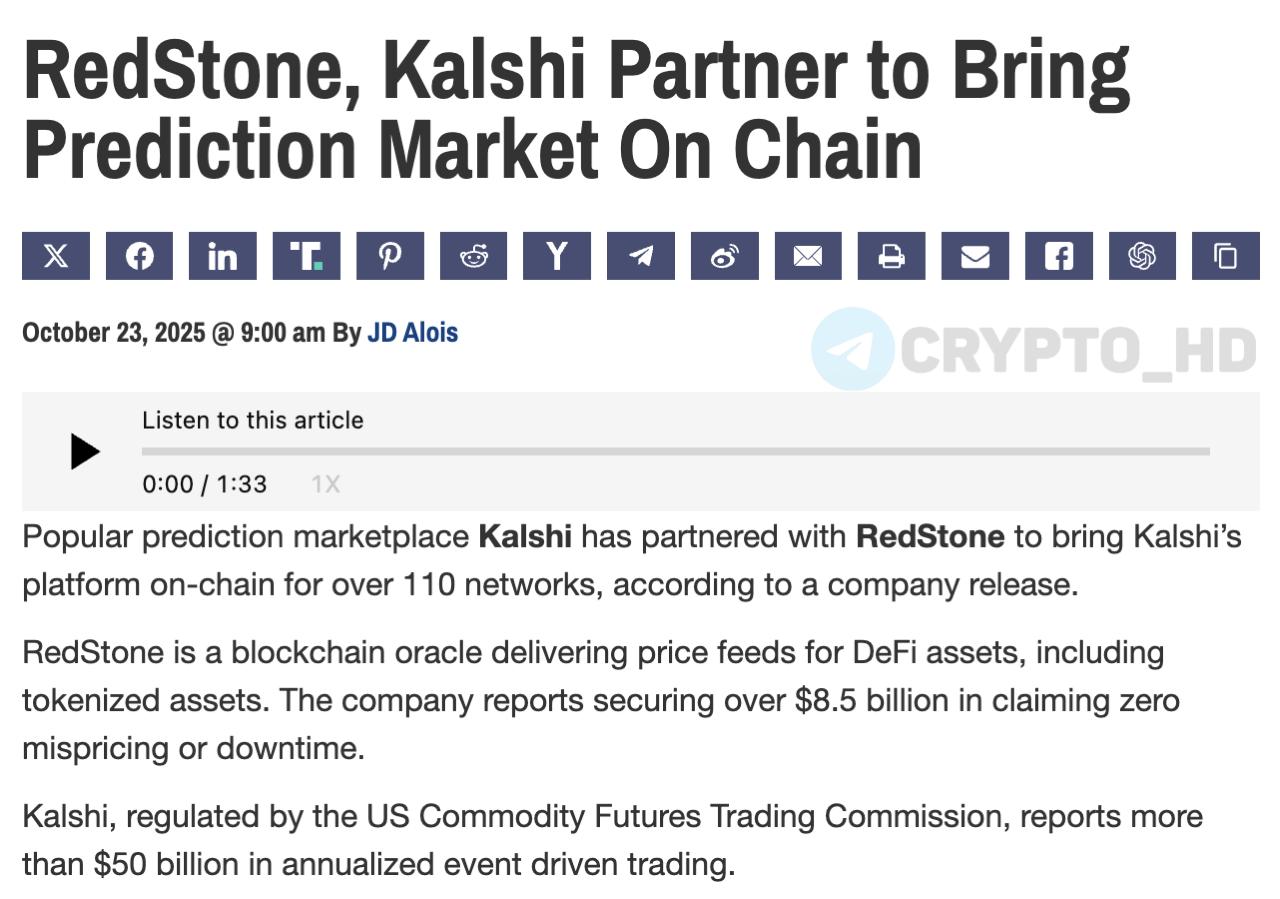
Task: Share the article on Truth Social
Action: point(307,256)
